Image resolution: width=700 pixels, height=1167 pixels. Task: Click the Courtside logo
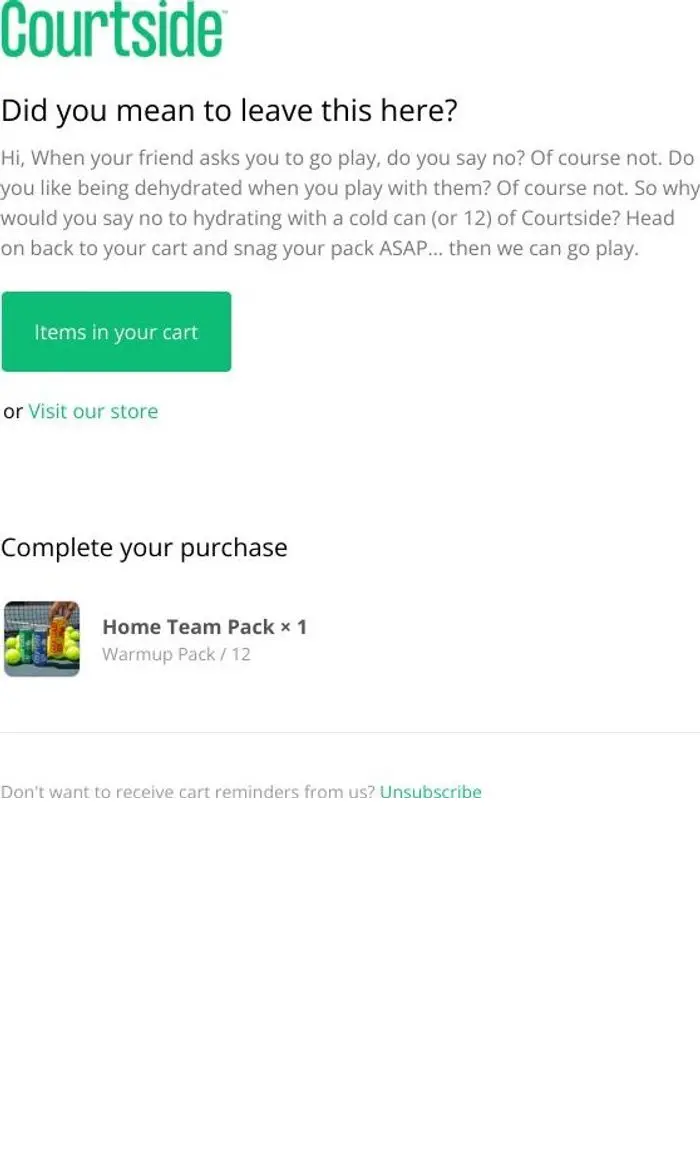(x=113, y=30)
